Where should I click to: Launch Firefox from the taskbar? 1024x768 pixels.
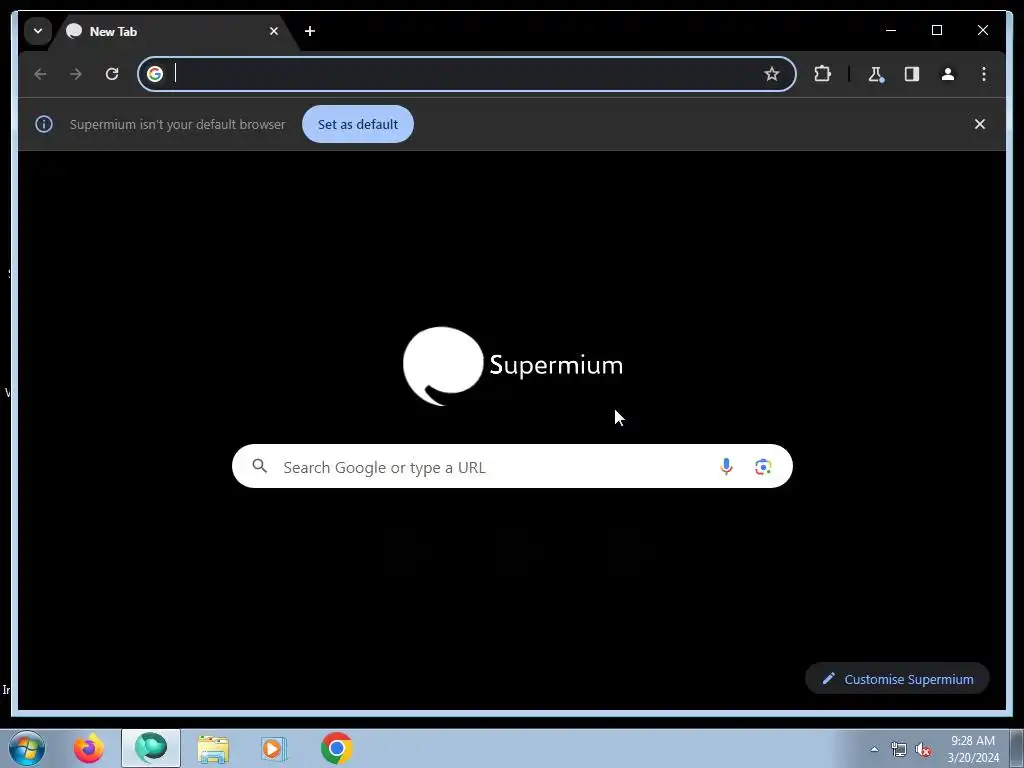click(x=89, y=748)
